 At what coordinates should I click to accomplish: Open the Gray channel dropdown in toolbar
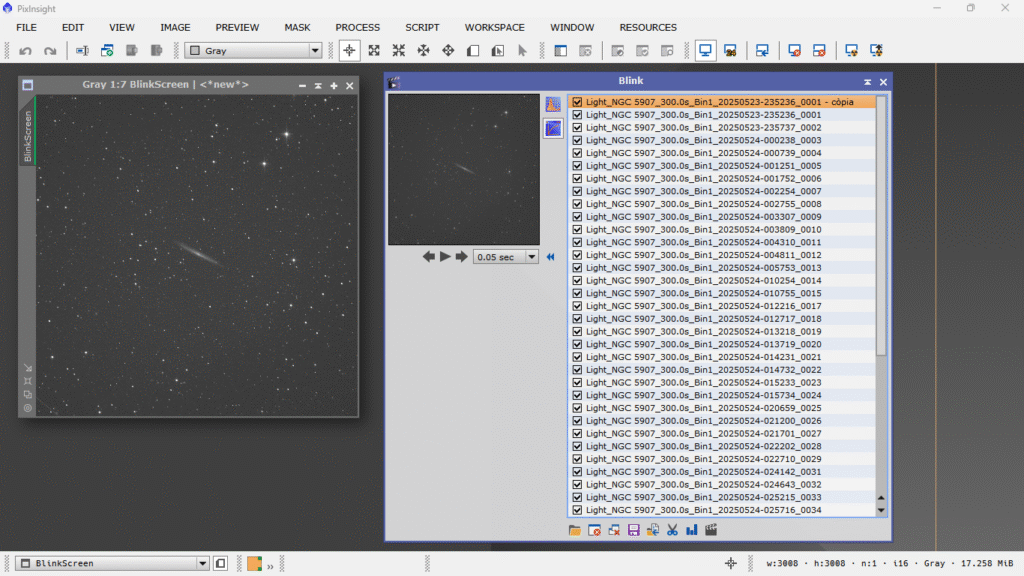point(315,50)
